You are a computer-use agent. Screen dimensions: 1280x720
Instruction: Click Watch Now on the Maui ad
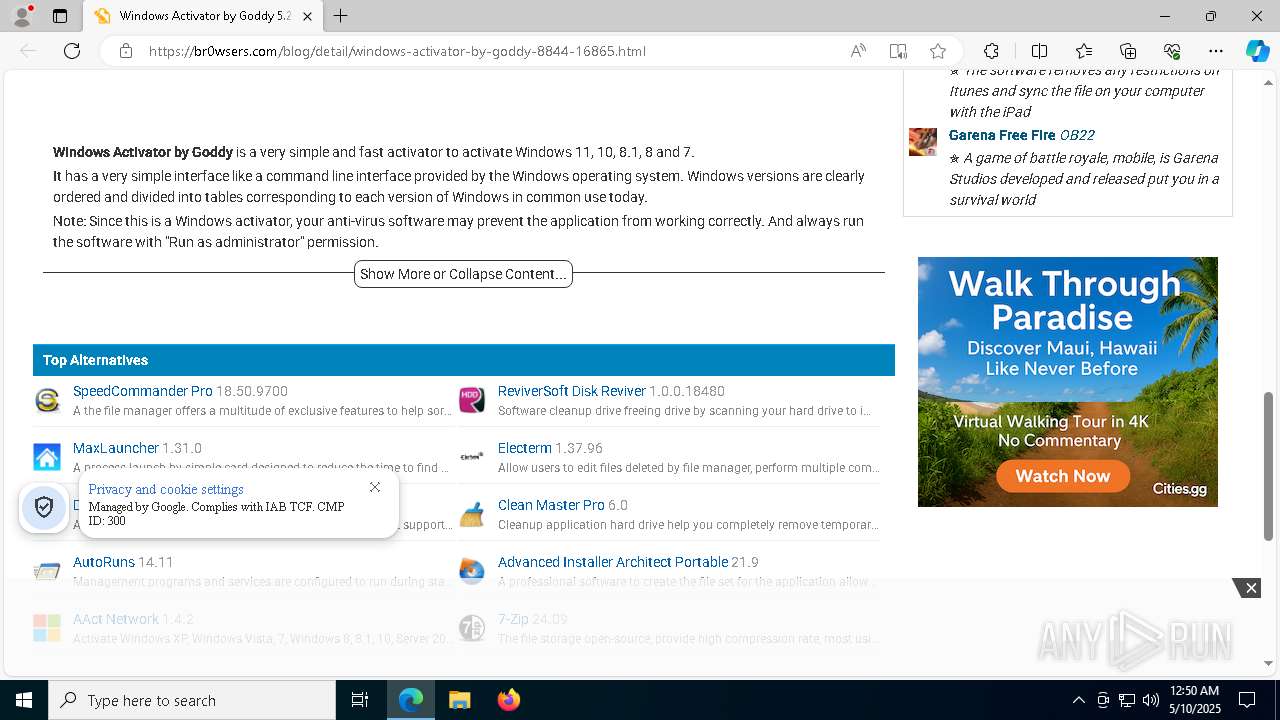point(1063,476)
